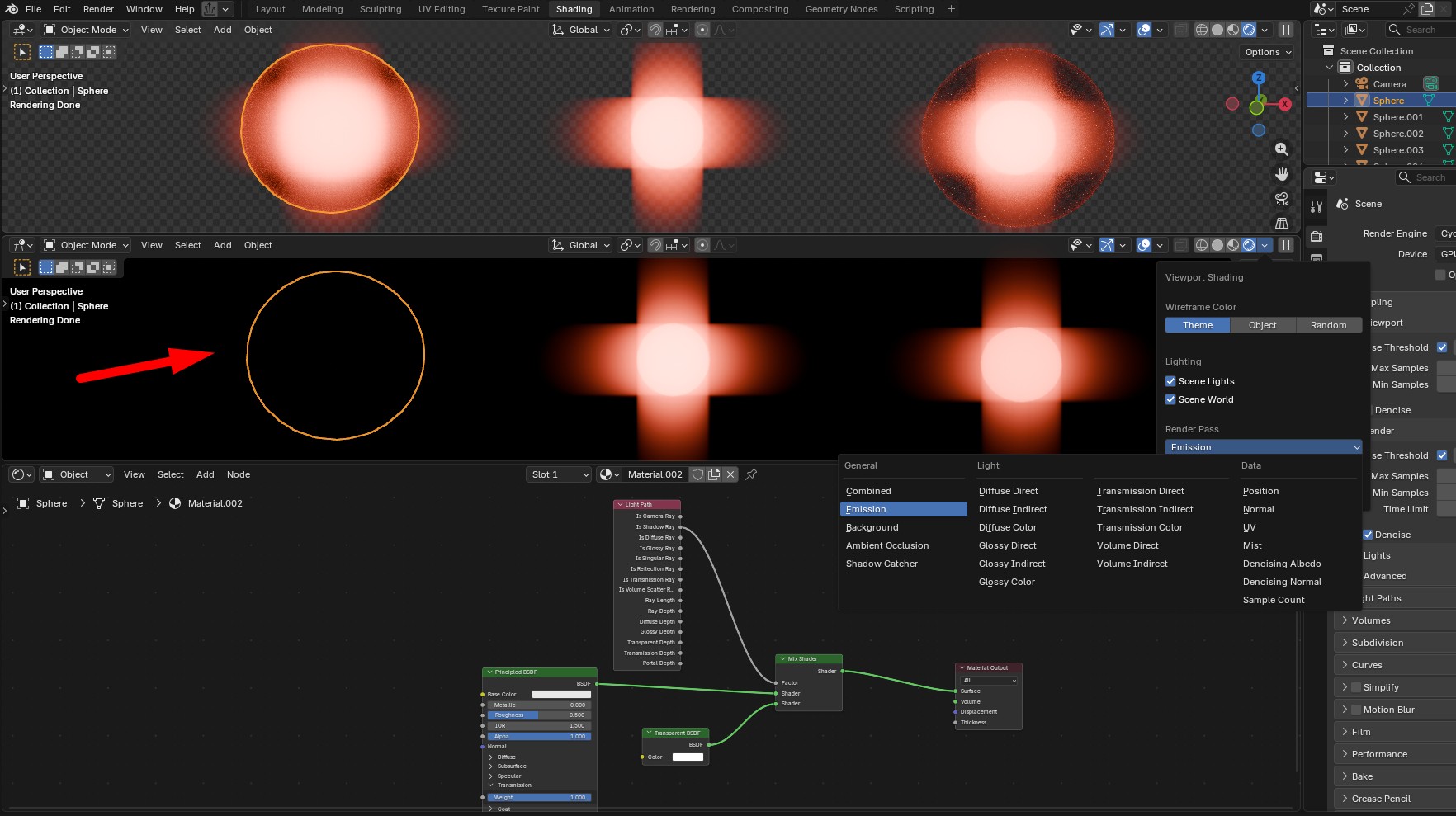Toggle gizmos button in top viewport header
1456x816 pixels.
pyautogui.click(x=1107, y=30)
